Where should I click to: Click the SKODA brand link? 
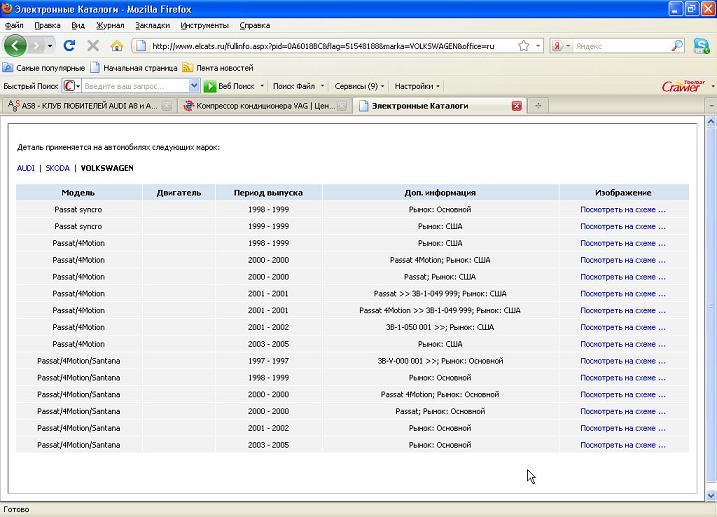[x=58, y=168]
